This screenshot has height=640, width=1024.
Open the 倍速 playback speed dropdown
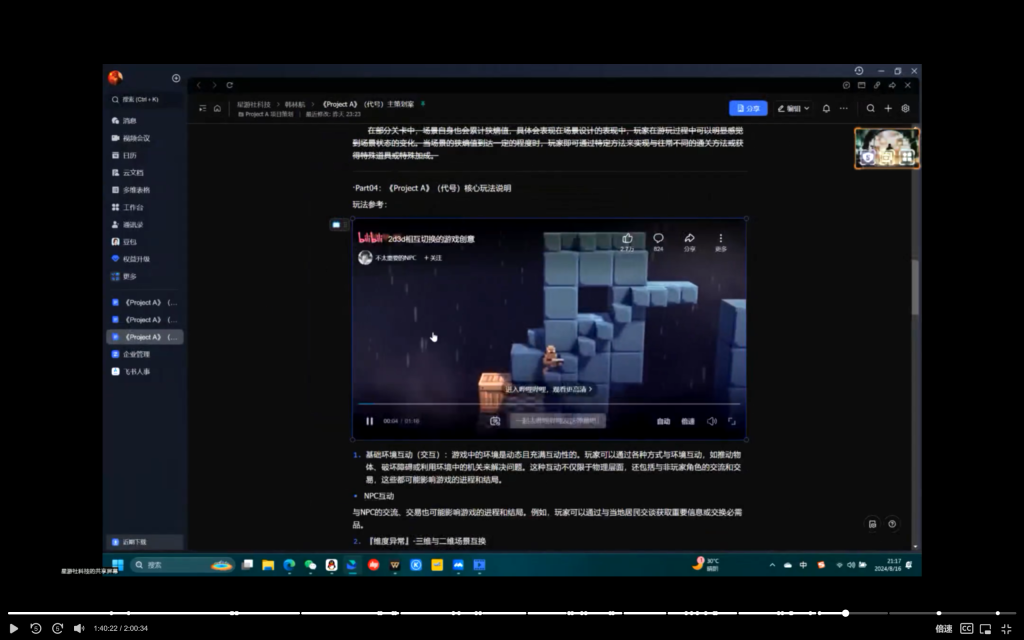coord(944,626)
